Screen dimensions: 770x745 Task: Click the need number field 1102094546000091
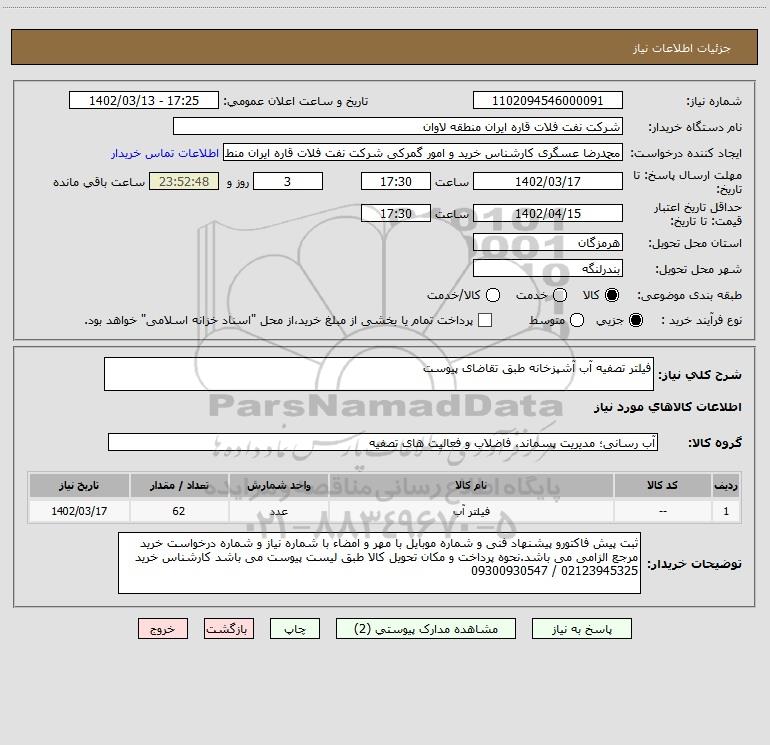click(548, 101)
